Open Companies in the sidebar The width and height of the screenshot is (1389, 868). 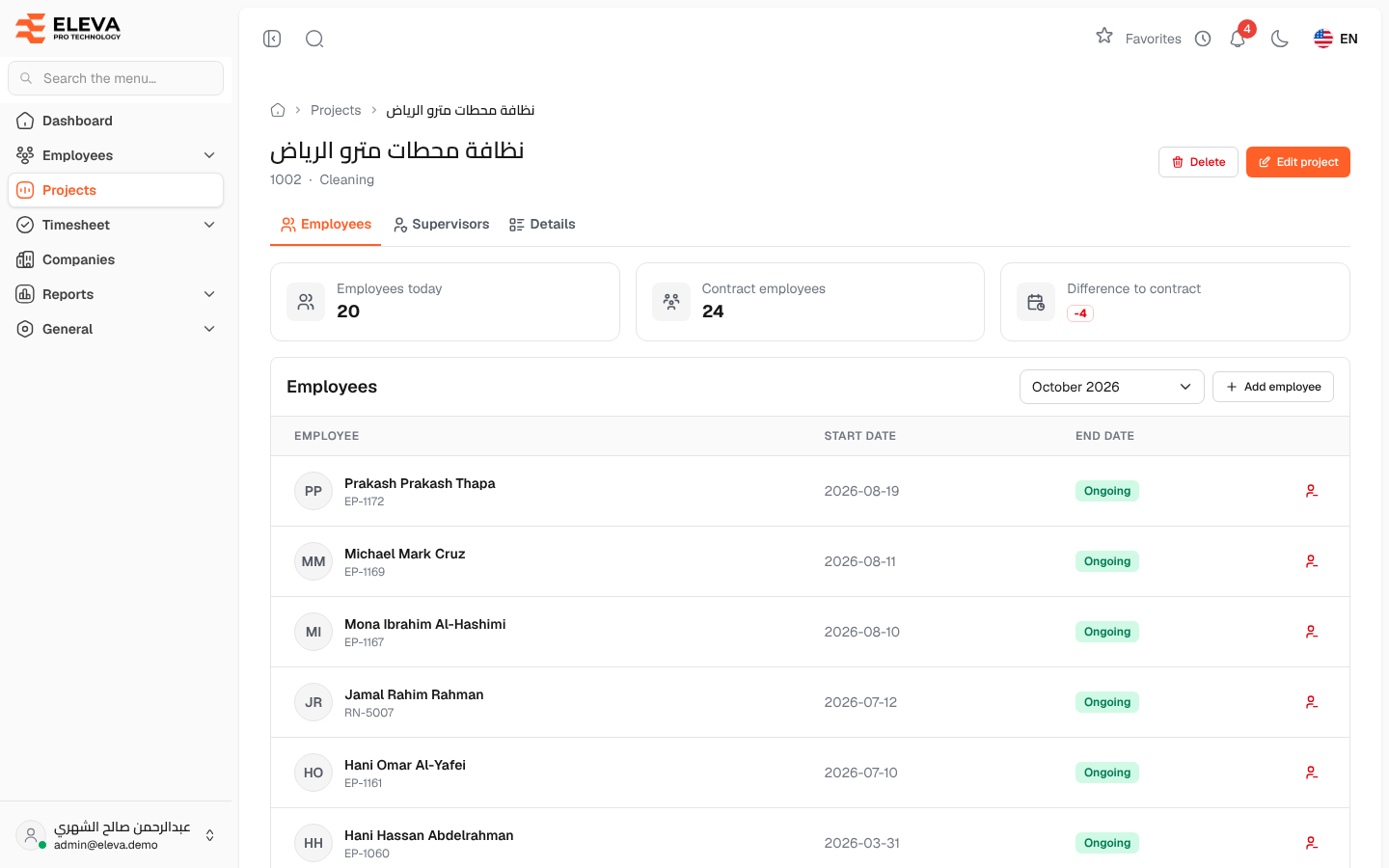coord(116,259)
